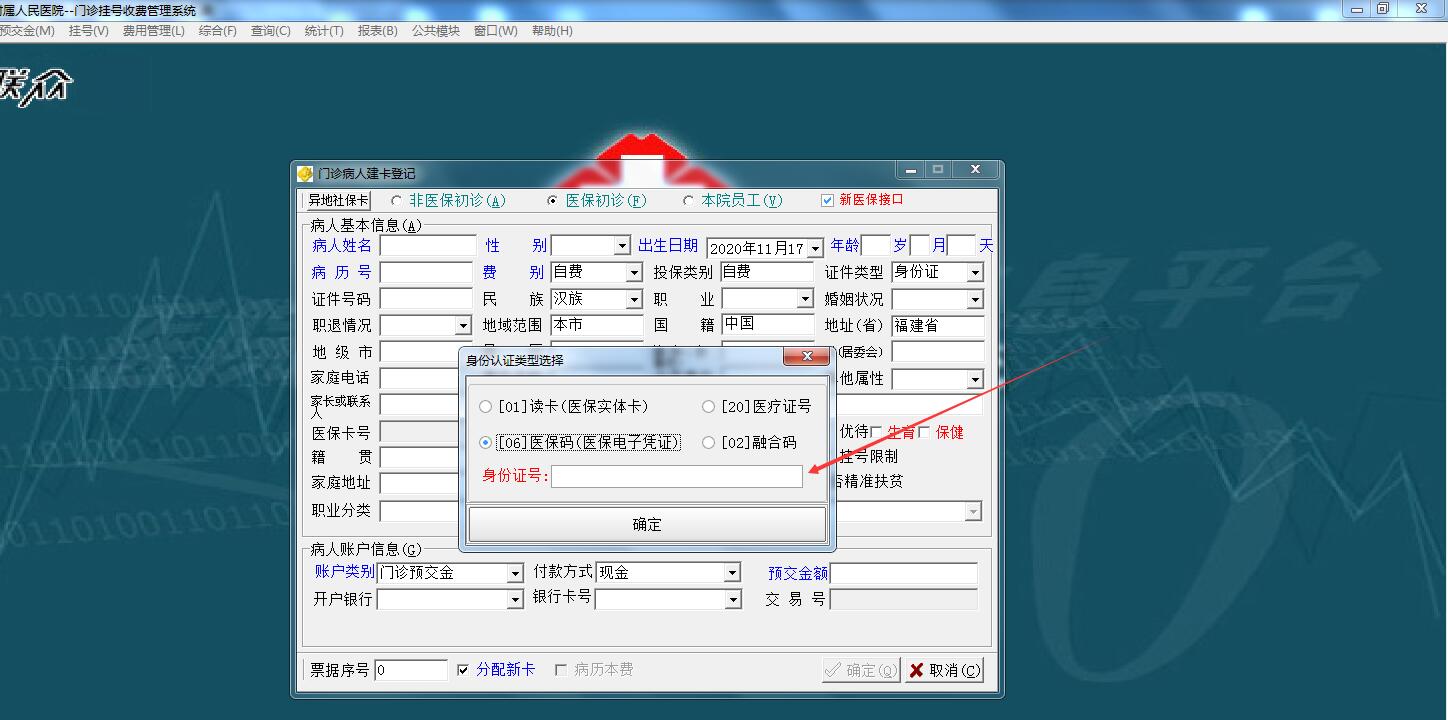
Task: Click the 地域范围 field showing 本市
Action: click(x=597, y=325)
